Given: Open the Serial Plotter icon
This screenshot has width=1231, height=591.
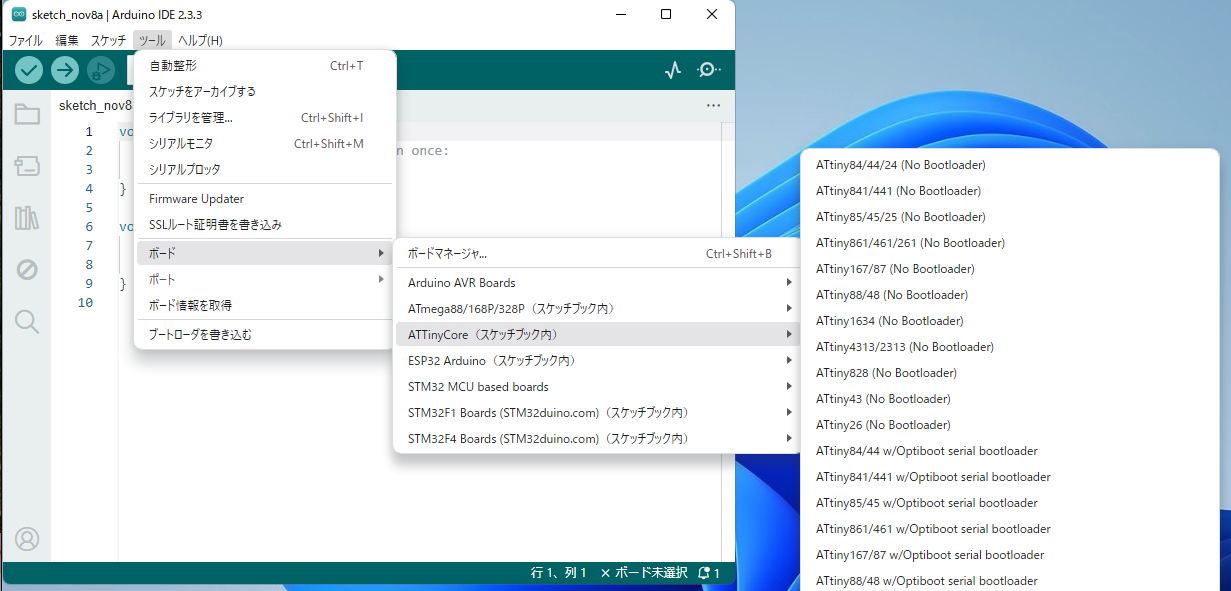Looking at the screenshot, I should click(x=673, y=70).
